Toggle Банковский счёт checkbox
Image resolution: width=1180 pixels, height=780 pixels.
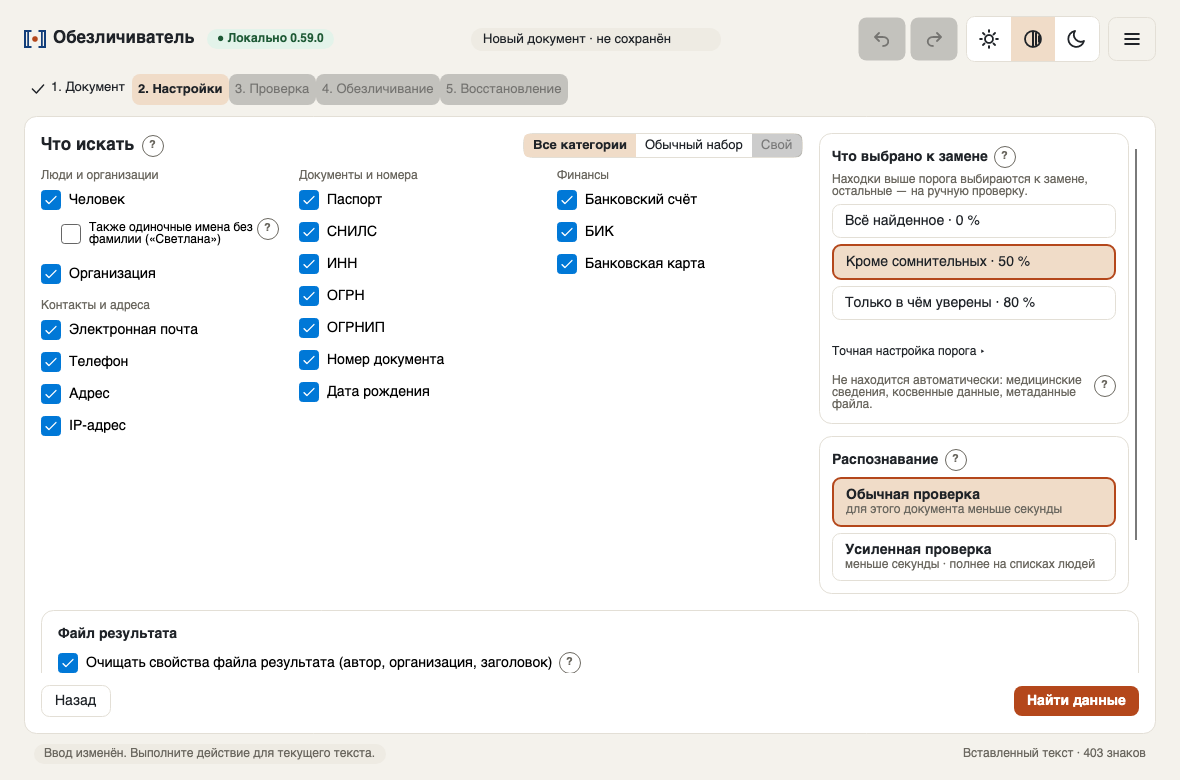[567, 200]
